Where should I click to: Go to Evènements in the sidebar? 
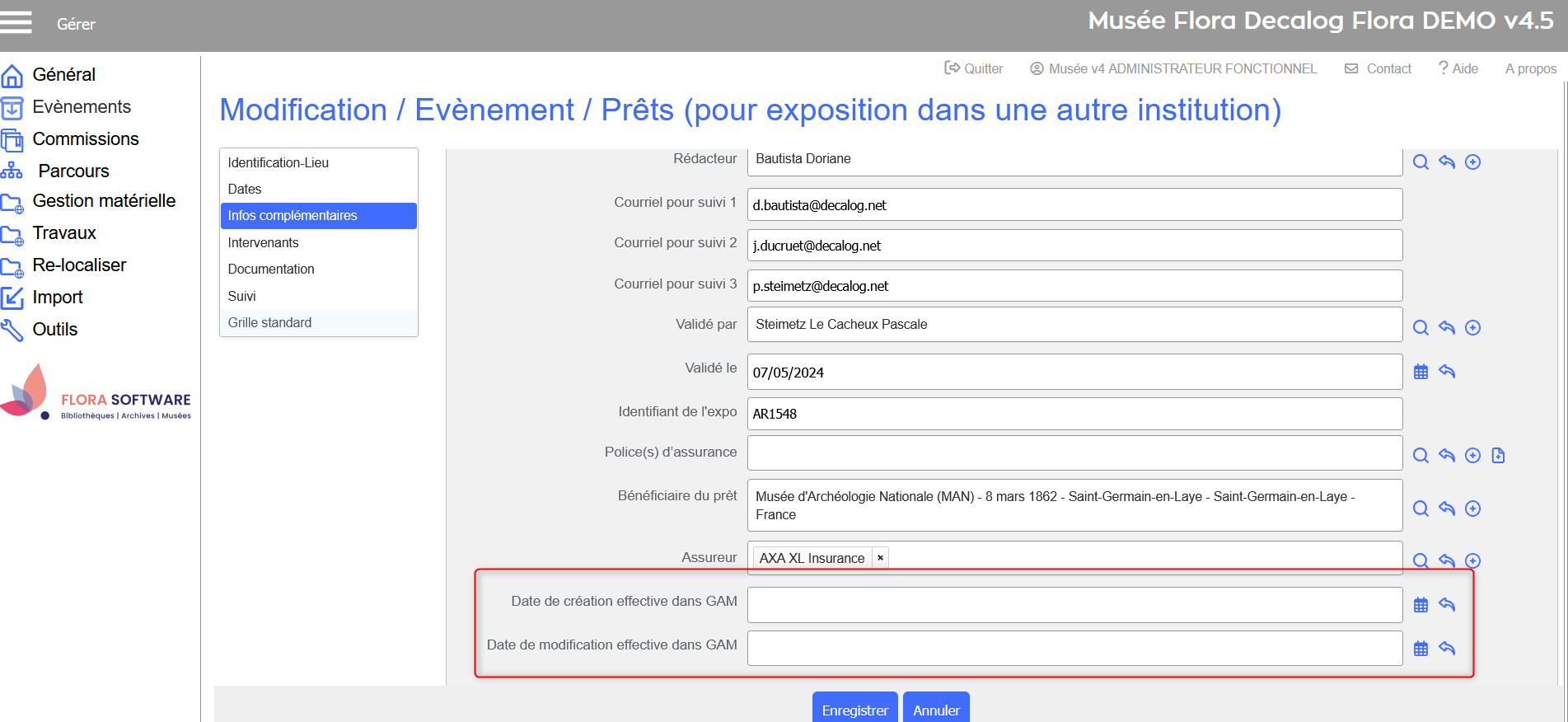point(82,107)
